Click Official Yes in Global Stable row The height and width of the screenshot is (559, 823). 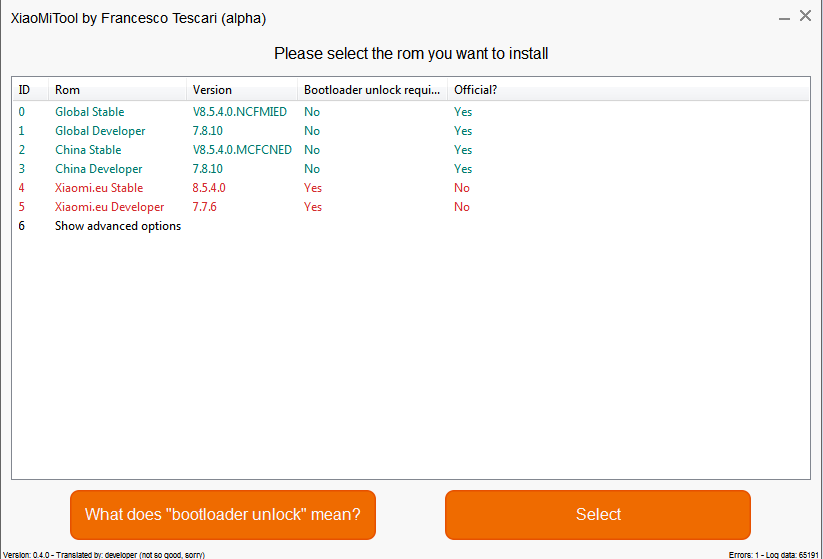point(463,112)
